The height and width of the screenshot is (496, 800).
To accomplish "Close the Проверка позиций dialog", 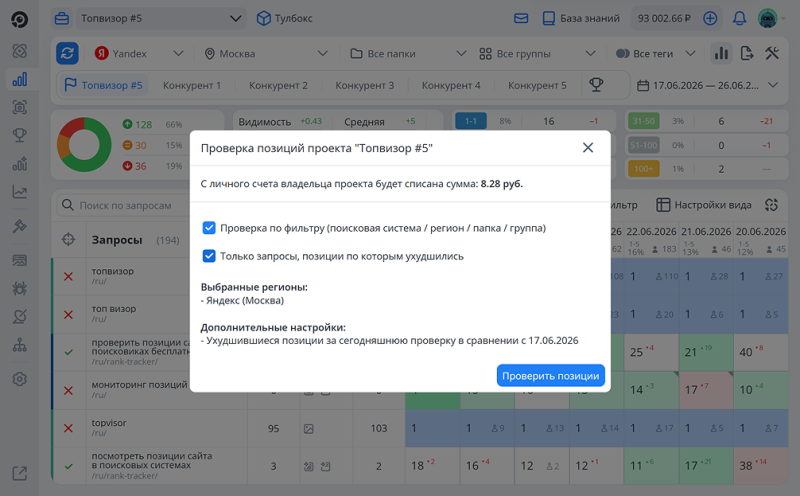I will pyautogui.click(x=588, y=147).
